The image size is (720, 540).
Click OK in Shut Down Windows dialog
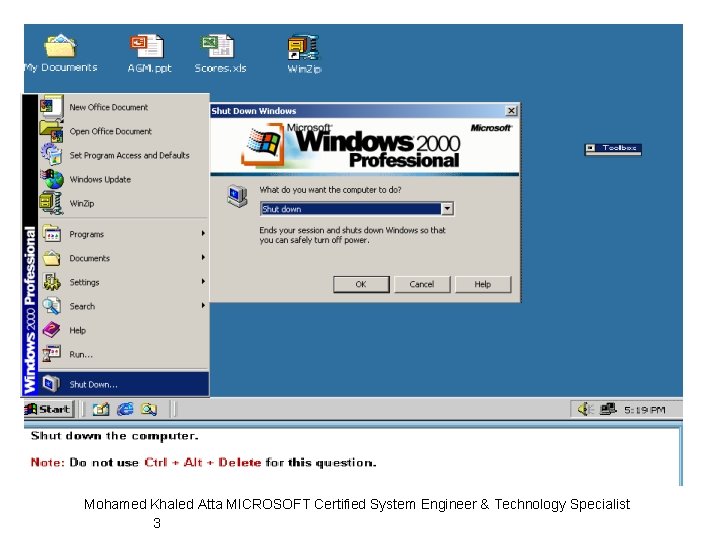[361, 284]
